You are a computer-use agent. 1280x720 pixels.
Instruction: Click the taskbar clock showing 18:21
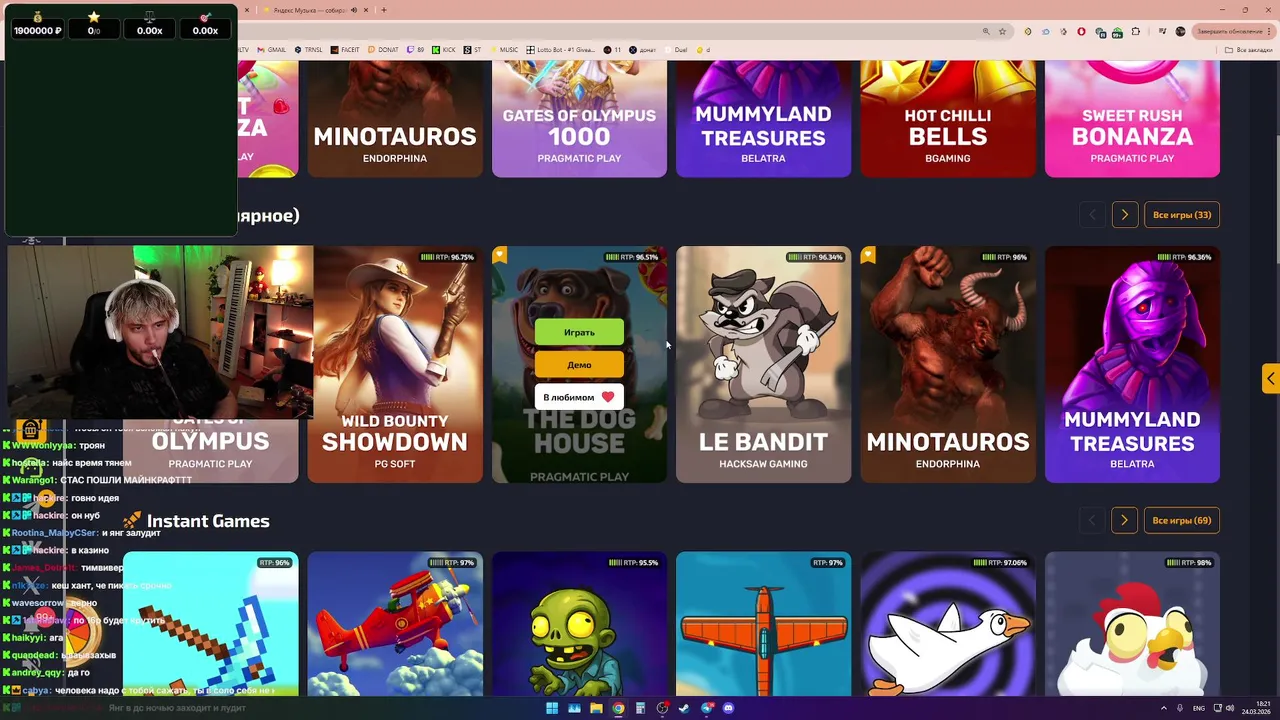pyautogui.click(x=1256, y=708)
